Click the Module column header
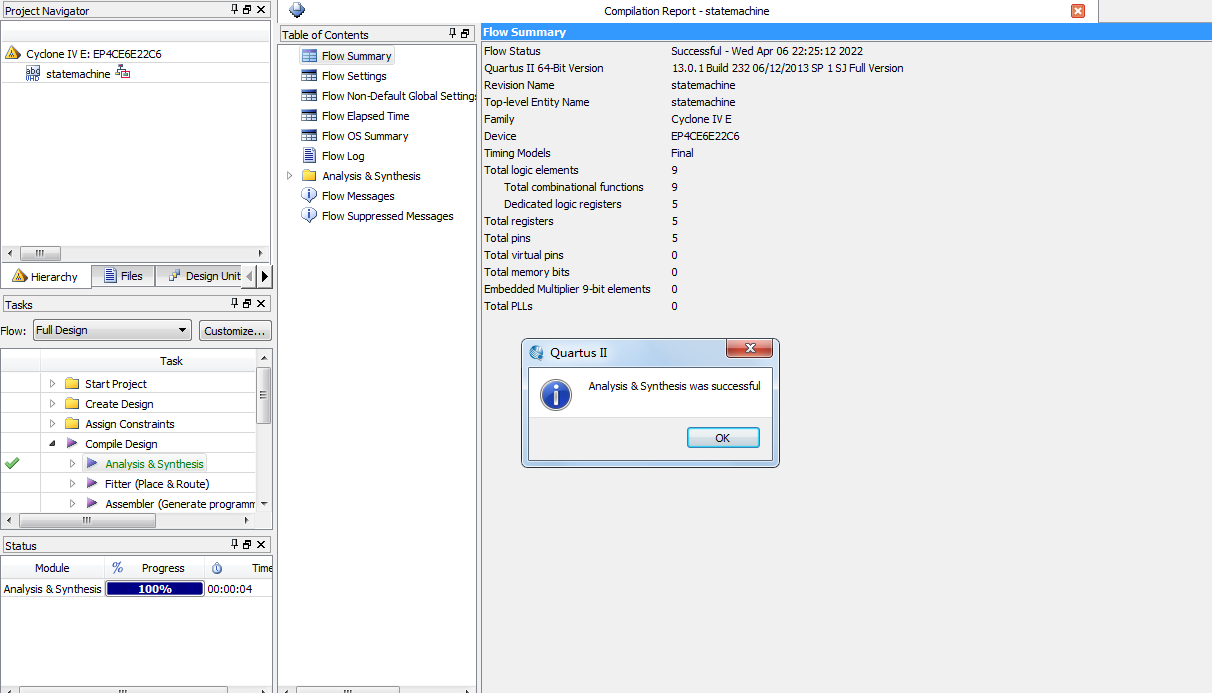The image size is (1212, 693). (52, 568)
